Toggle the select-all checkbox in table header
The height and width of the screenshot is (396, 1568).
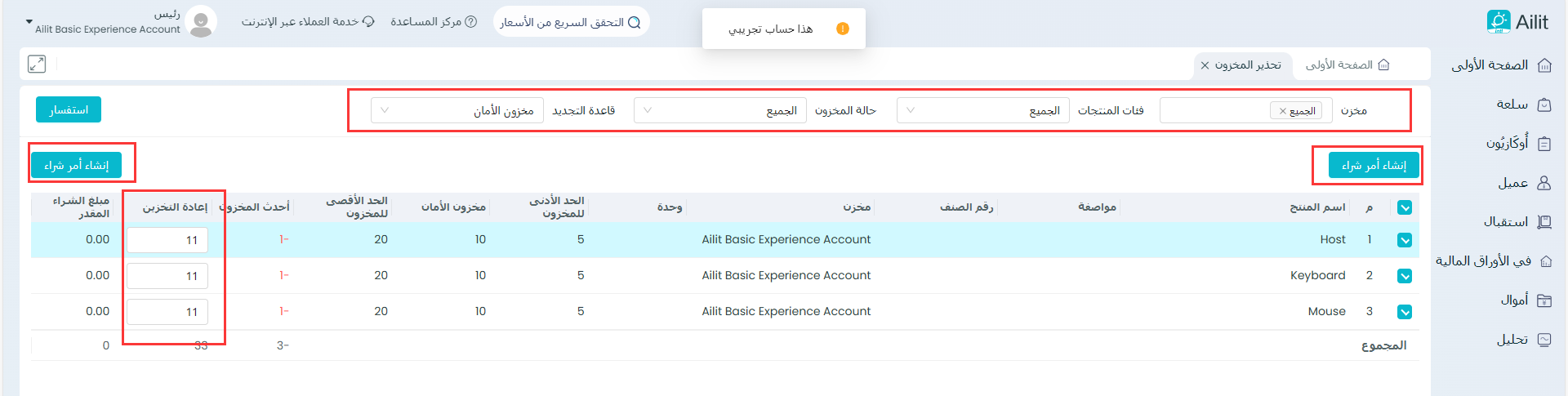pyautogui.click(x=1405, y=207)
